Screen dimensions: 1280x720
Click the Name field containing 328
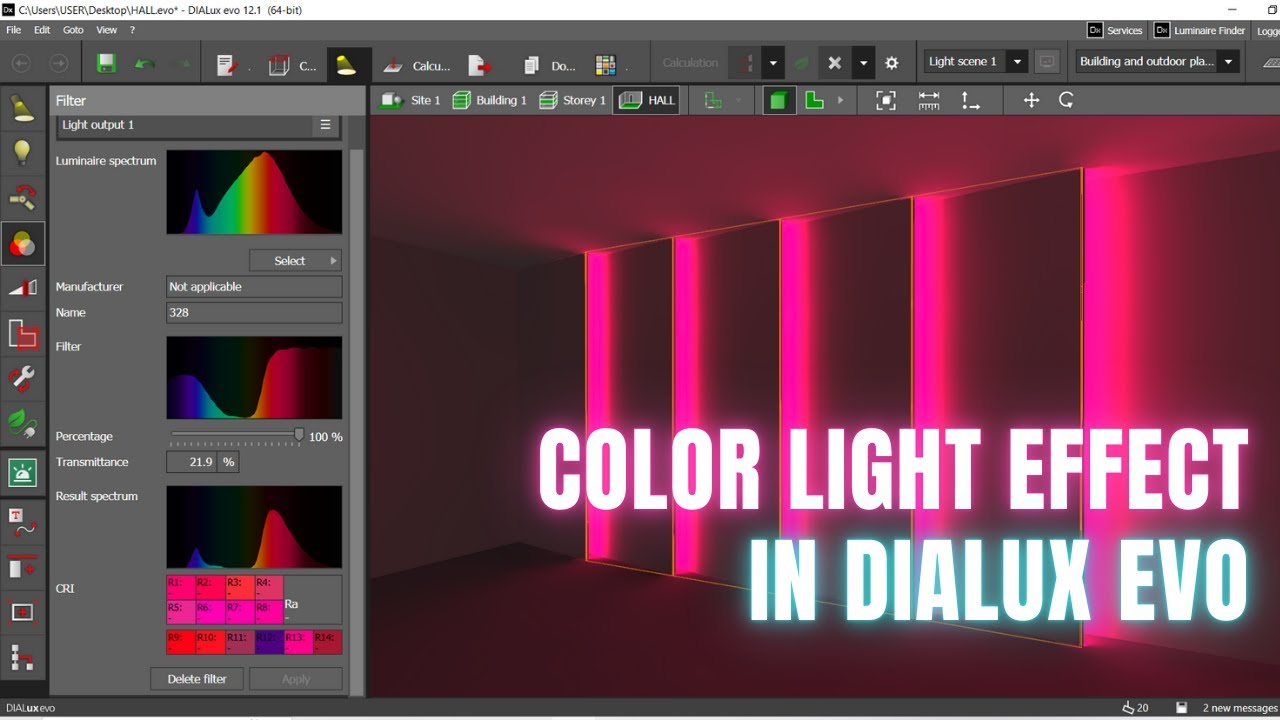254,313
